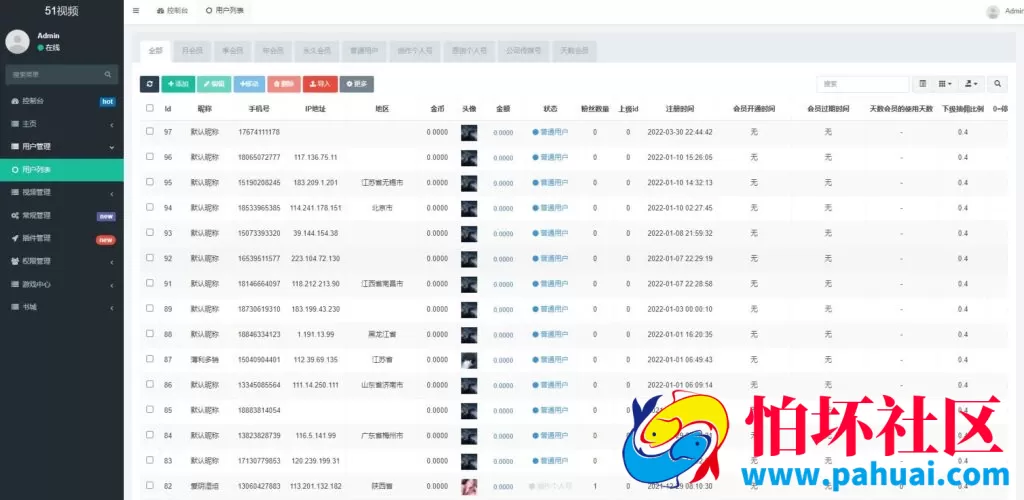Check the box for user Id 91
This screenshot has height=500, width=1024.
click(x=150, y=283)
